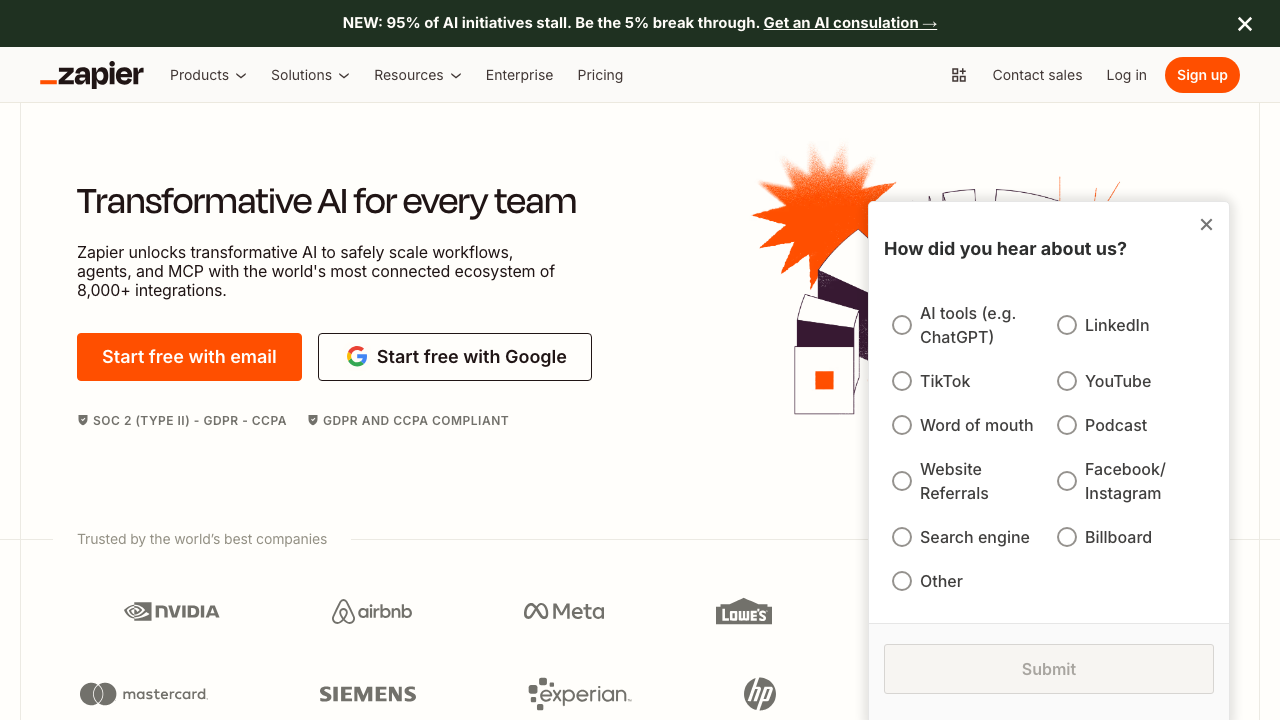The height and width of the screenshot is (720, 1280).
Task: Click Start free with email
Action: coord(189,356)
